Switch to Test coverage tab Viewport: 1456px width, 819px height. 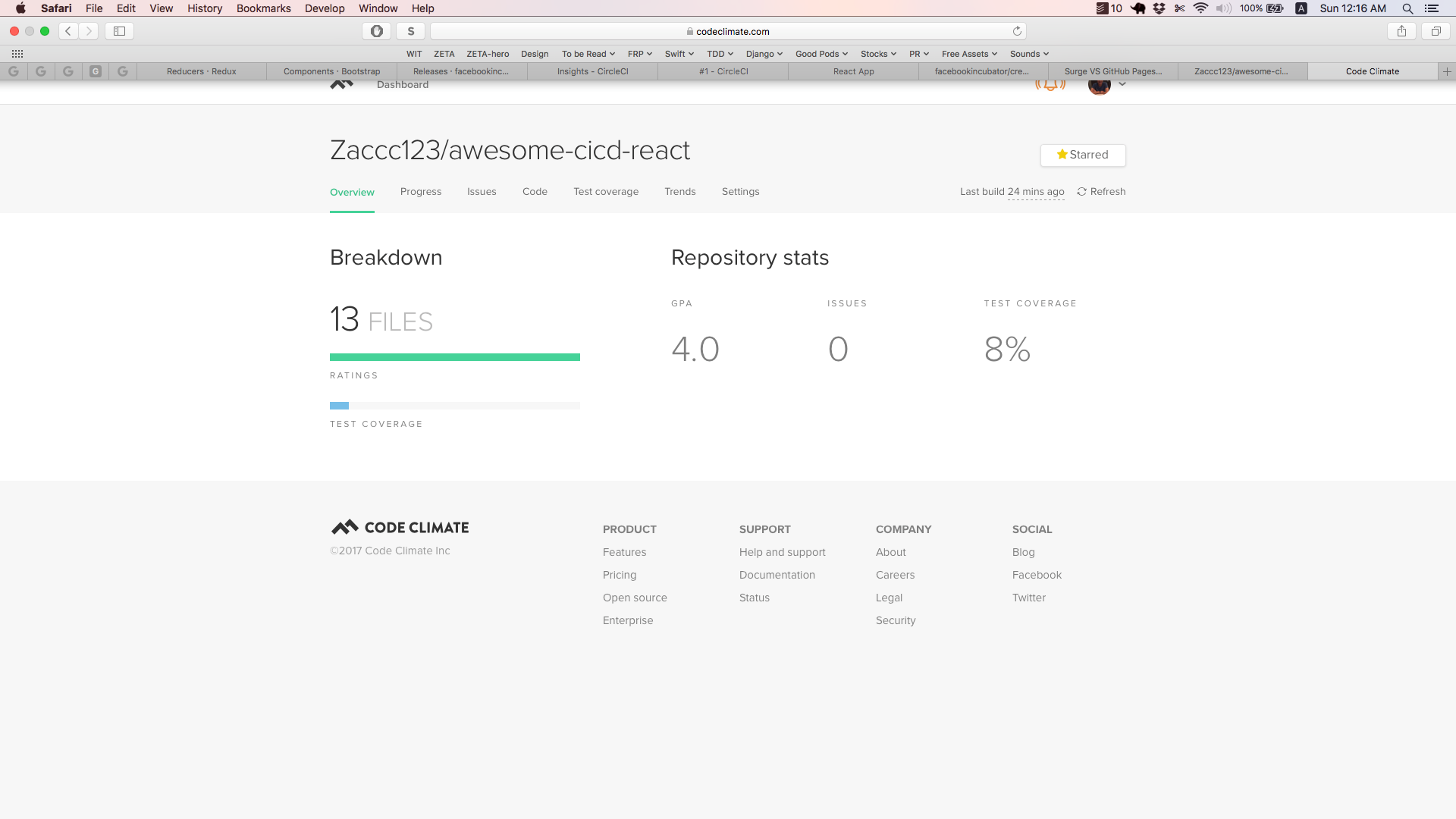tap(605, 192)
